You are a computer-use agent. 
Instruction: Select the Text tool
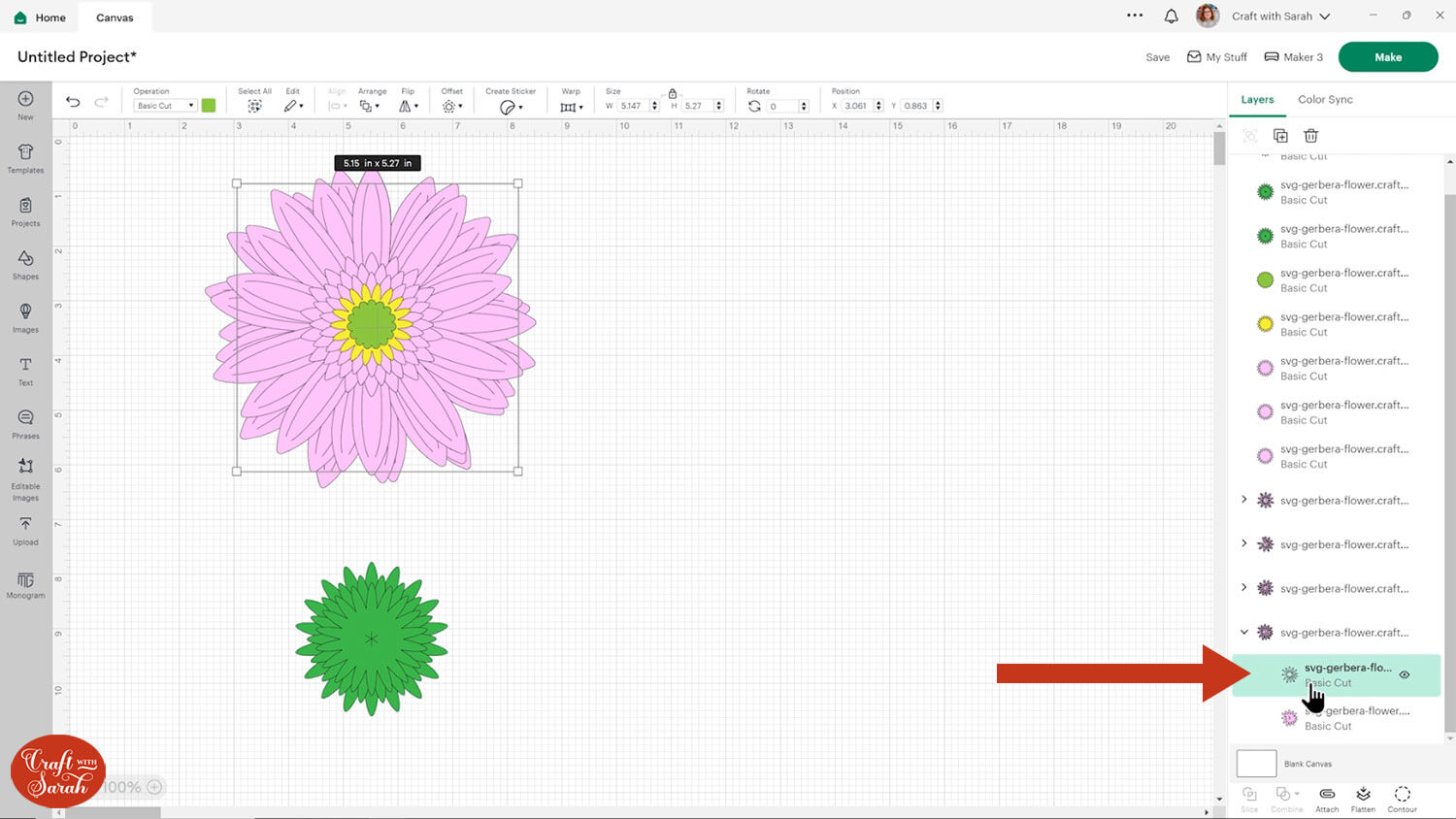coord(25,370)
